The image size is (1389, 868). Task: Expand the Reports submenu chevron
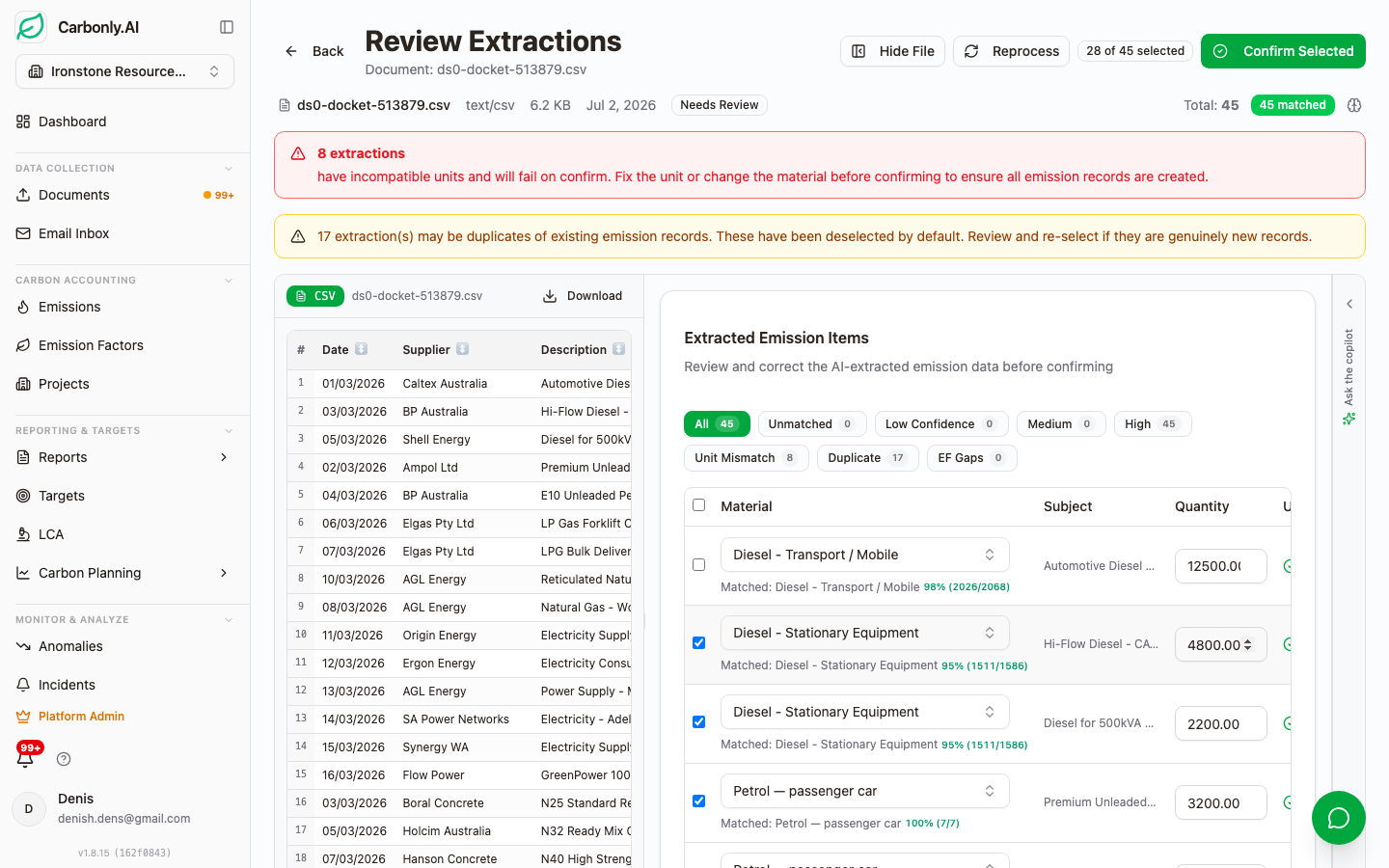(x=224, y=457)
